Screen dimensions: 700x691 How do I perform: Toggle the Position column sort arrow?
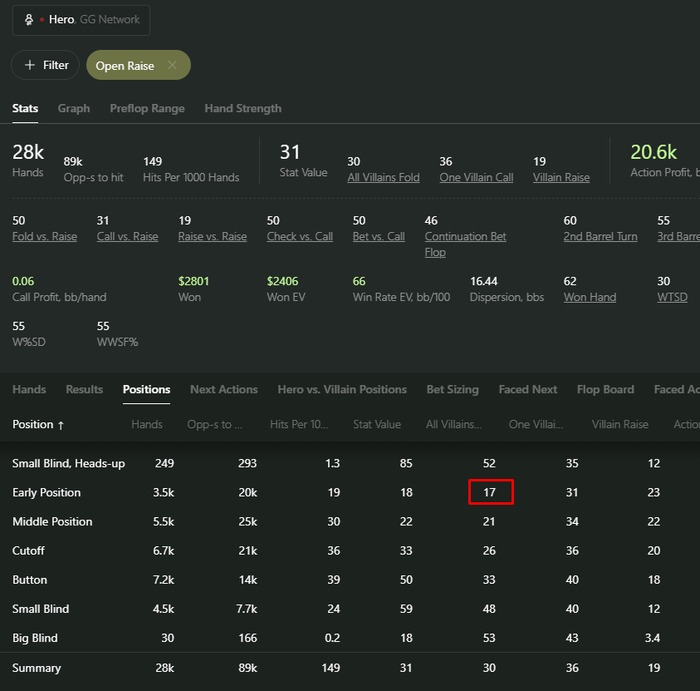coord(61,425)
